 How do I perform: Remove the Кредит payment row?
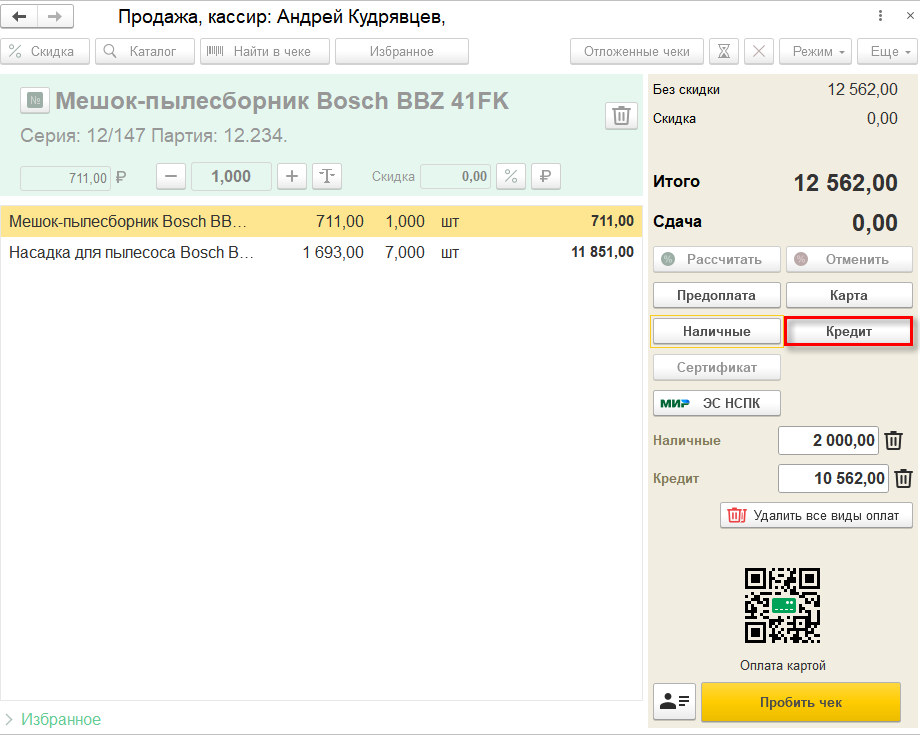click(903, 478)
